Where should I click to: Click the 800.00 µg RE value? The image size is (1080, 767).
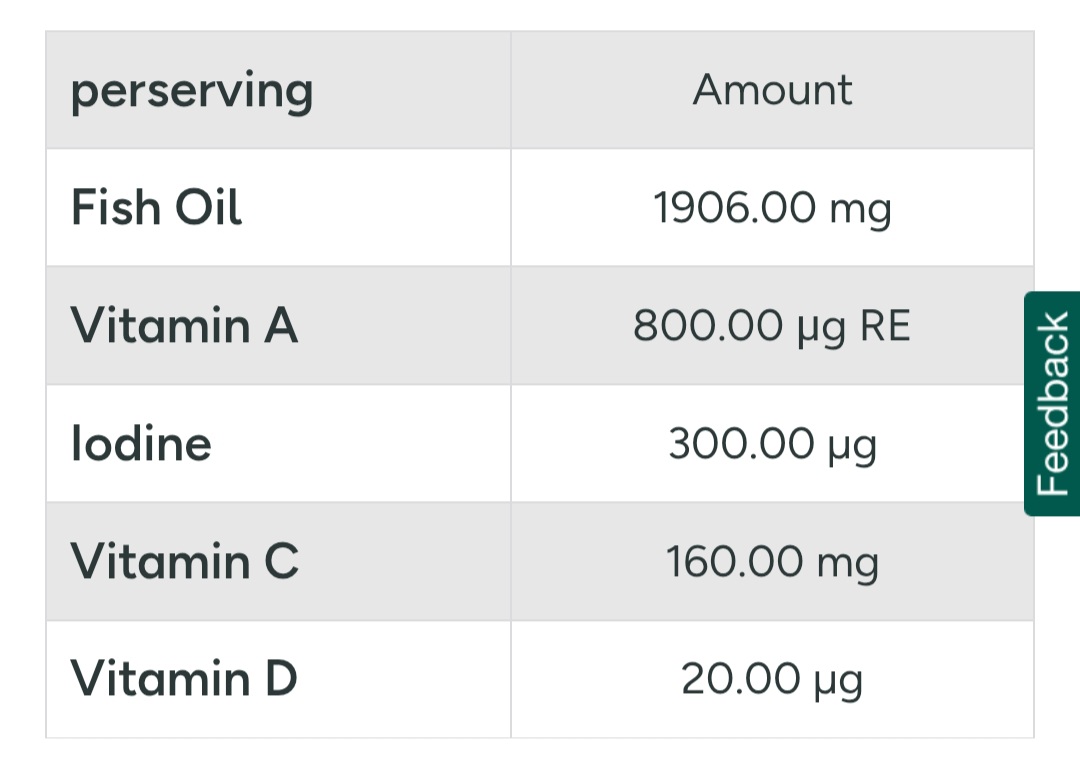[772, 326]
